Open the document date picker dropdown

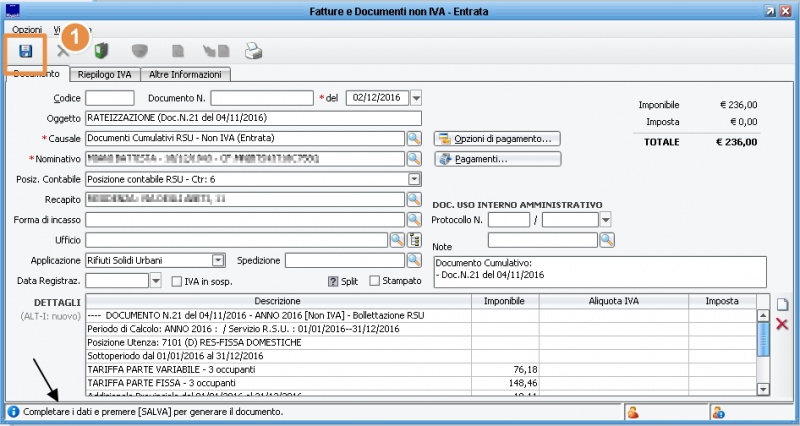pos(416,97)
